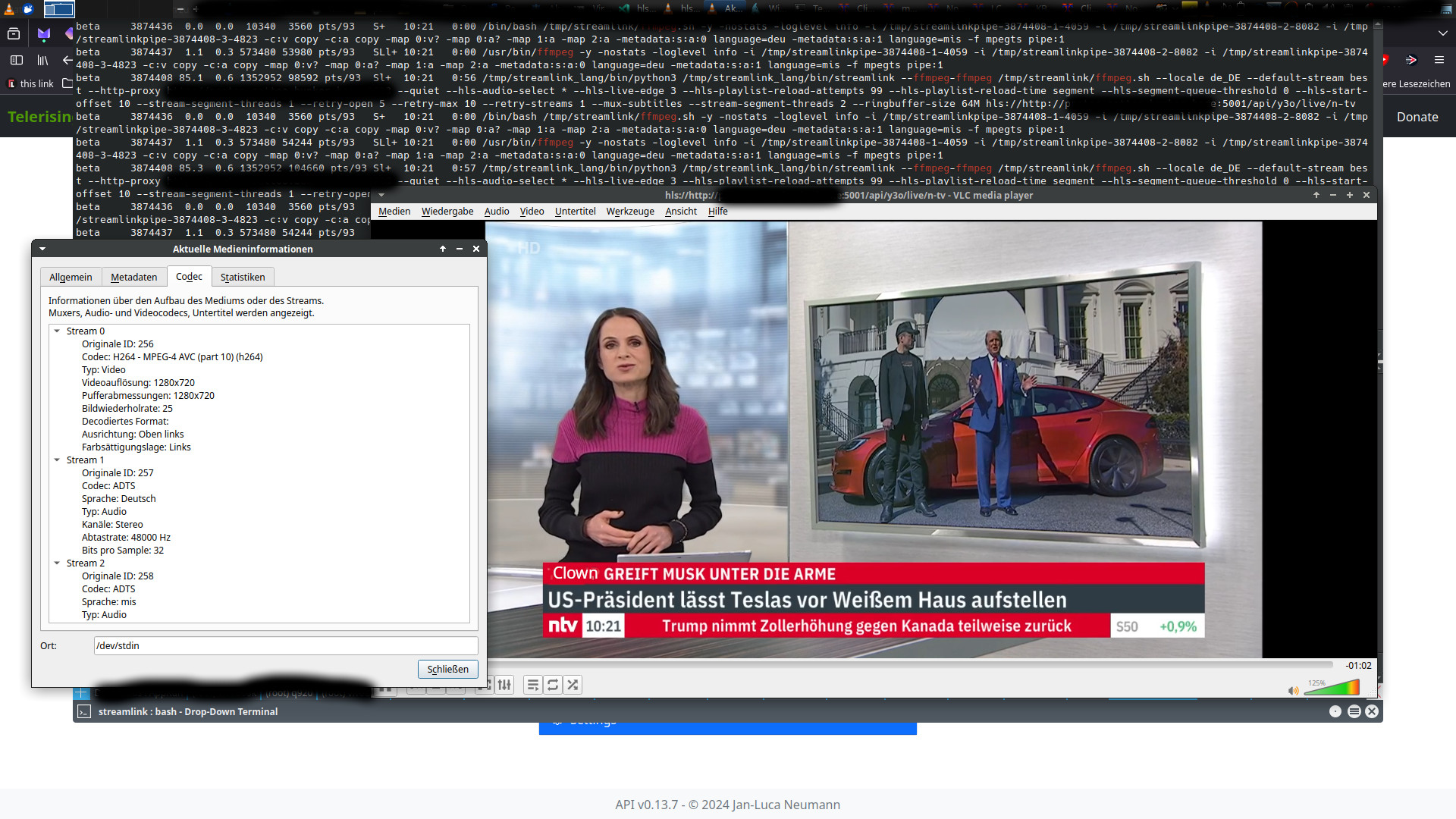Keep VLC window above others arrow icon
1456x819 pixels.
coord(1316,195)
